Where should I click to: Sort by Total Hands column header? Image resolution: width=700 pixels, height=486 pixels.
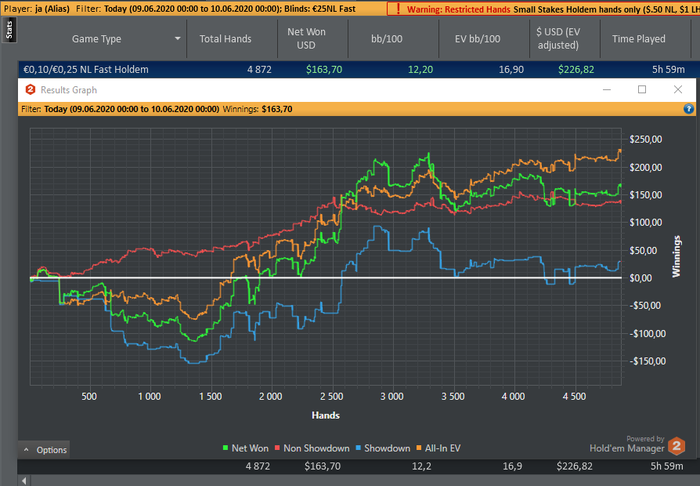(x=225, y=39)
